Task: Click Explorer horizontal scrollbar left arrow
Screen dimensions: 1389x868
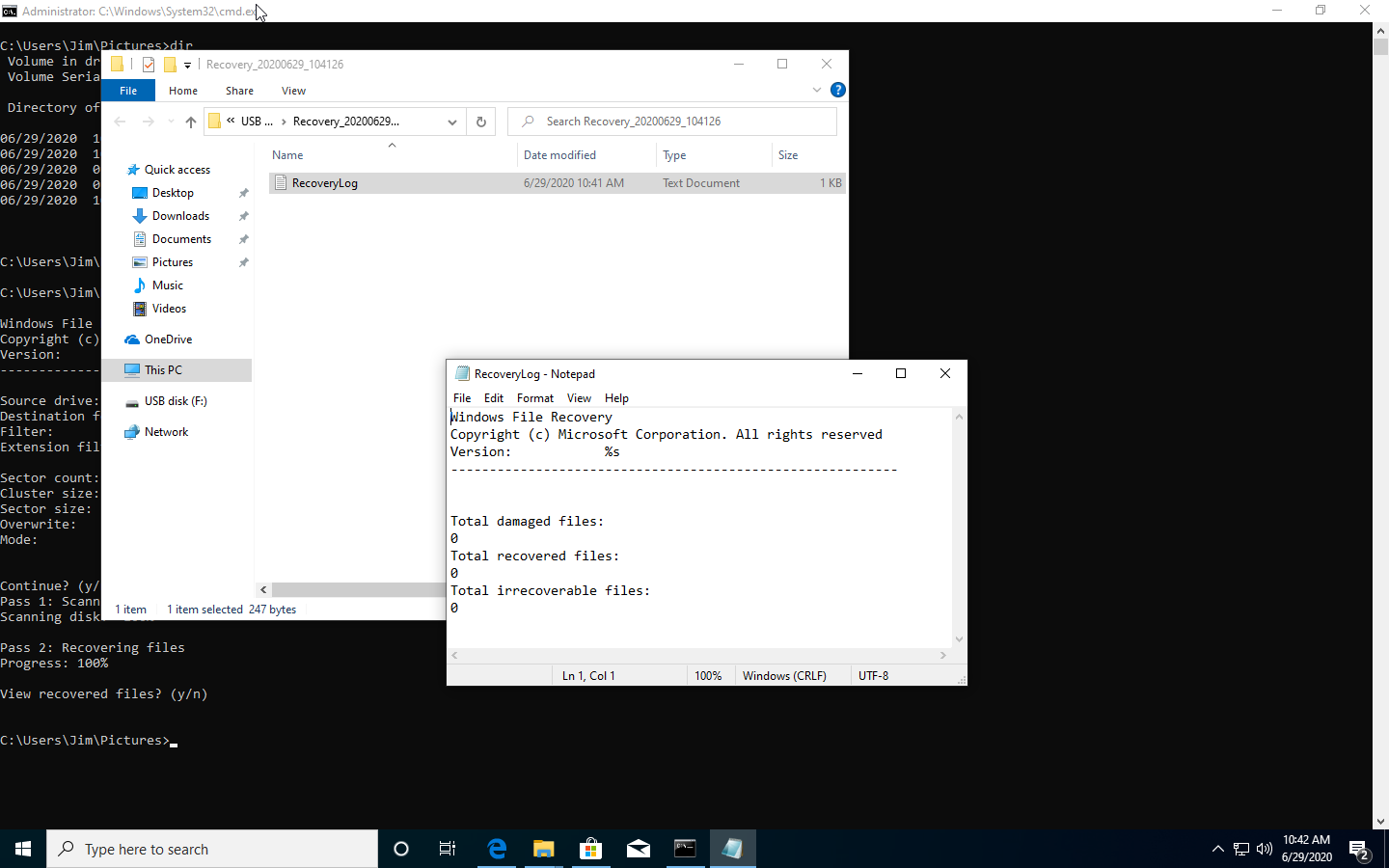Action: tap(263, 589)
